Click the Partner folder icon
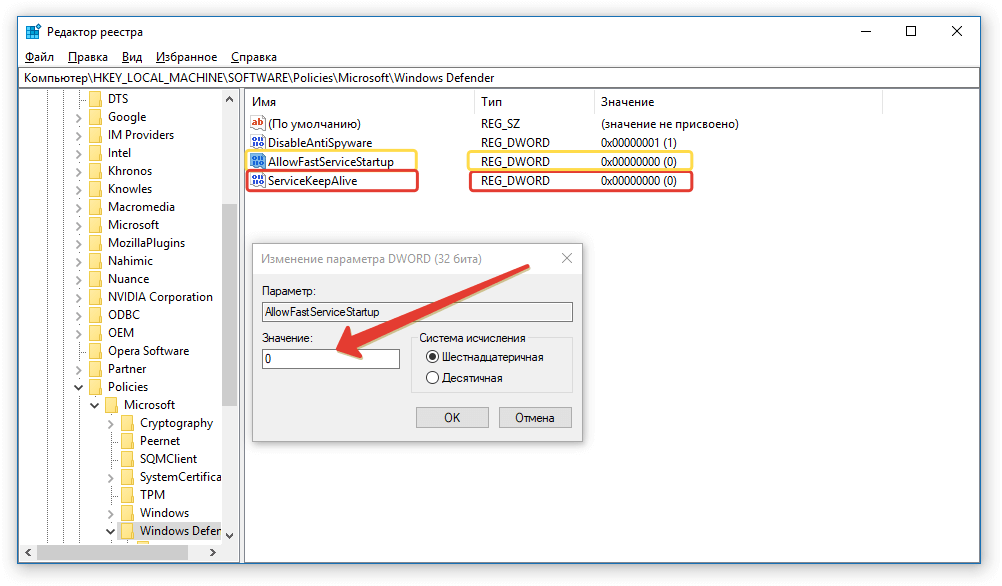The image size is (1002, 586). (95, 369)
